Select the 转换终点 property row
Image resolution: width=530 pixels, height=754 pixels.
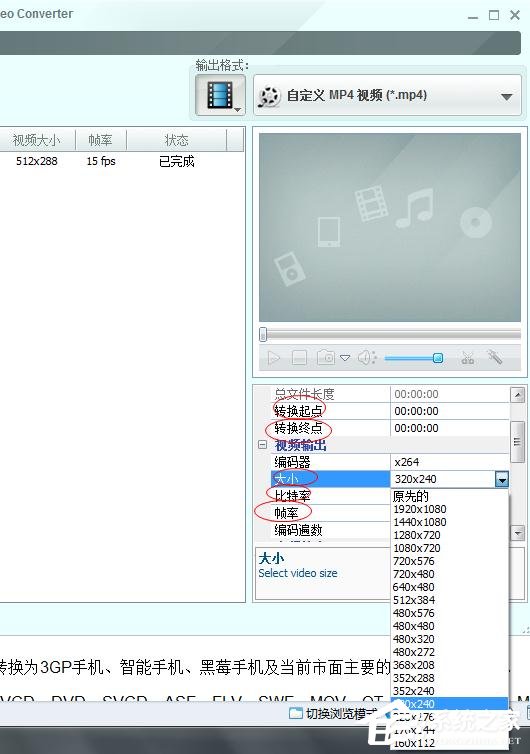[x=331, y=428]
